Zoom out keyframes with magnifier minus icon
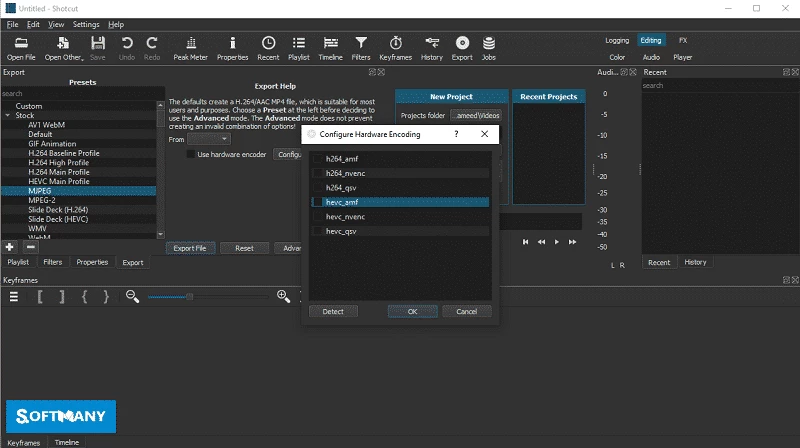This screenshot has width=800, height=448. tap(132, 296)
